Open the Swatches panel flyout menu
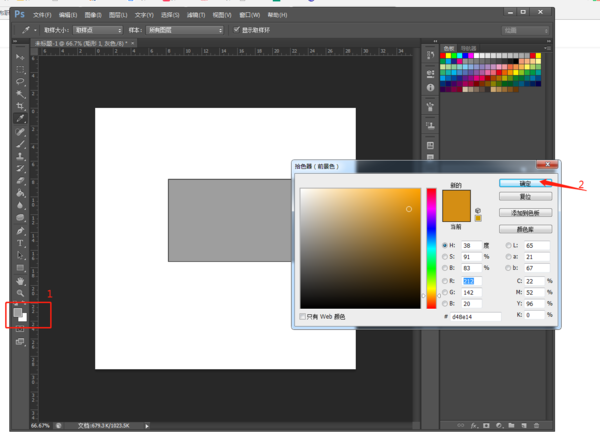 click(x=548, y=48)
